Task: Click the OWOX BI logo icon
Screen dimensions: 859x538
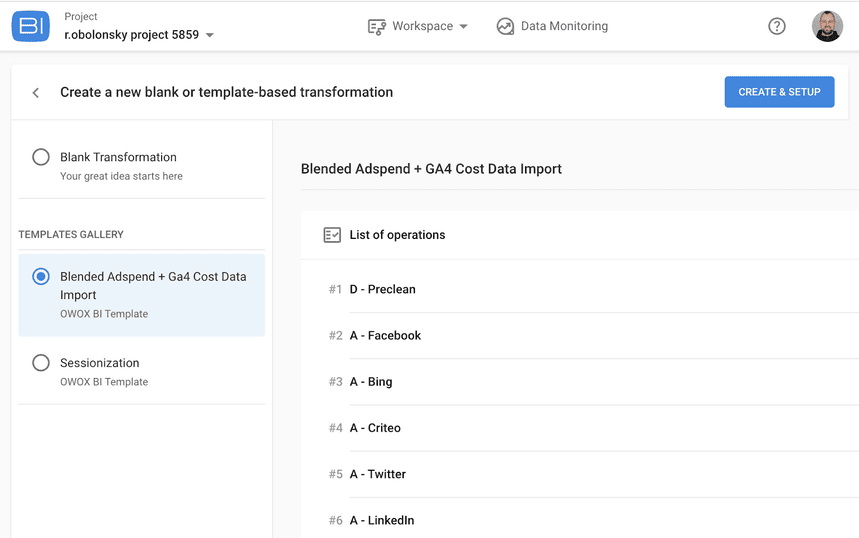Action: 30,27
